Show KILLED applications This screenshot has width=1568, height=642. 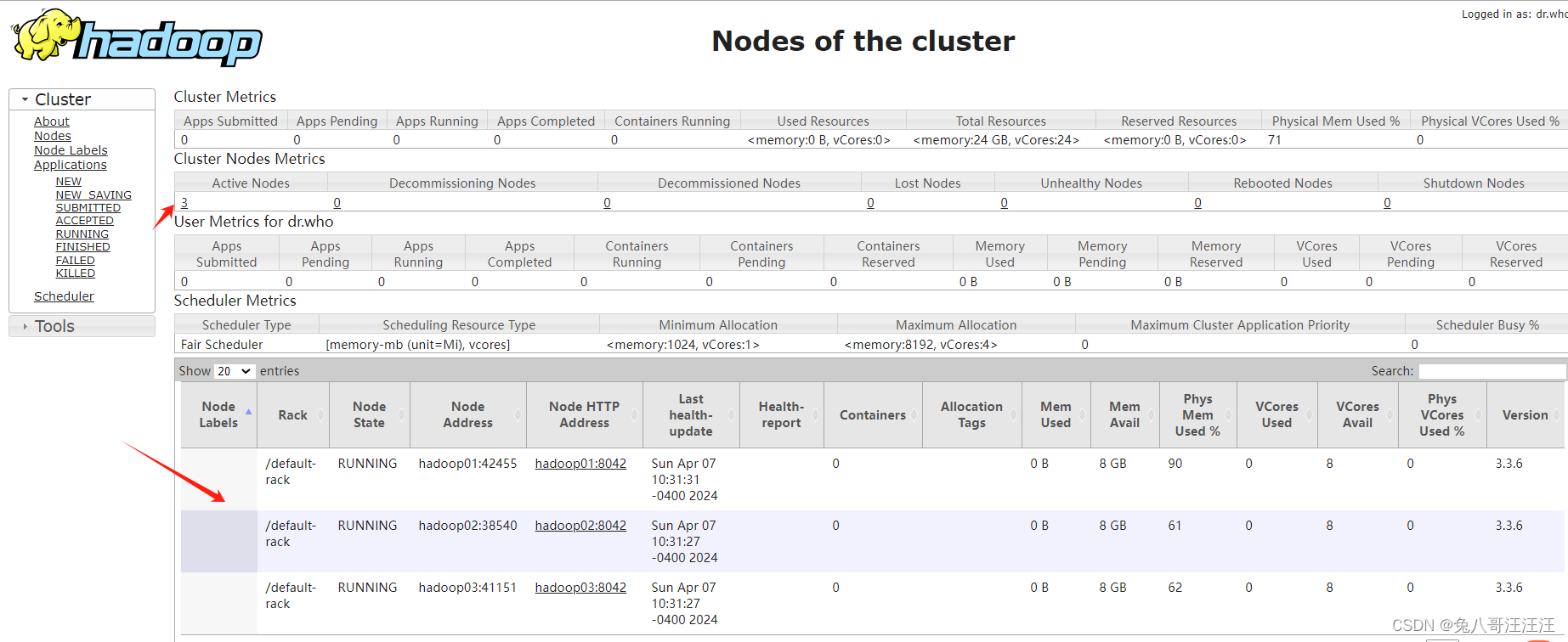point(76,273)
